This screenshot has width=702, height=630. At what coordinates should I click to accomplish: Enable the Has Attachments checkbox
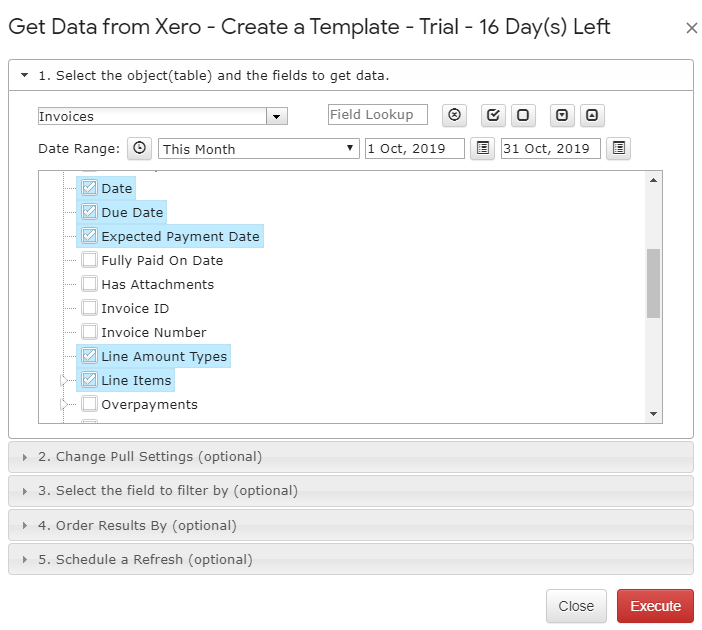click(90, 284)
